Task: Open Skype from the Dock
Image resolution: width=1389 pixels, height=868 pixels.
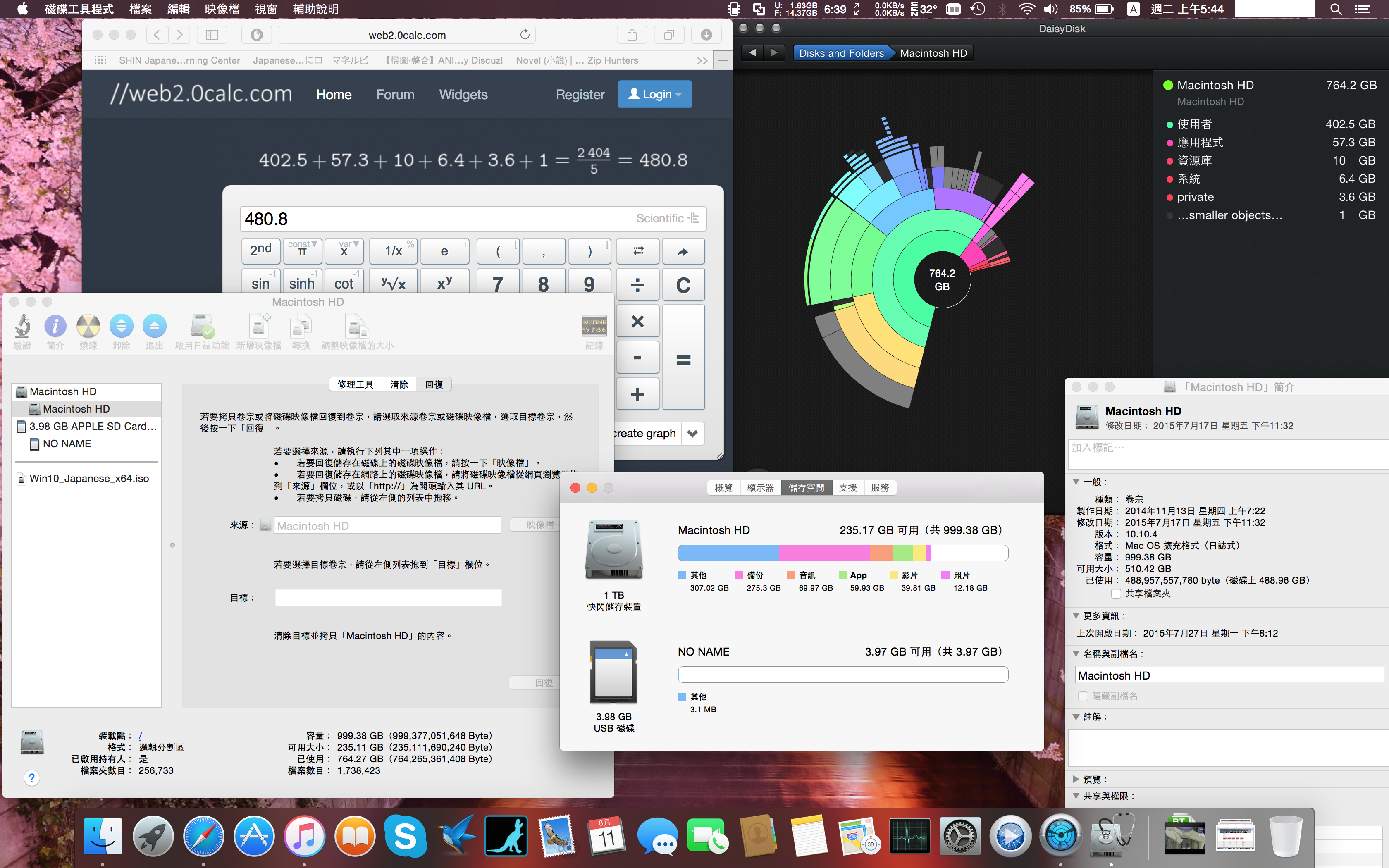Action: tap(405, 837)
